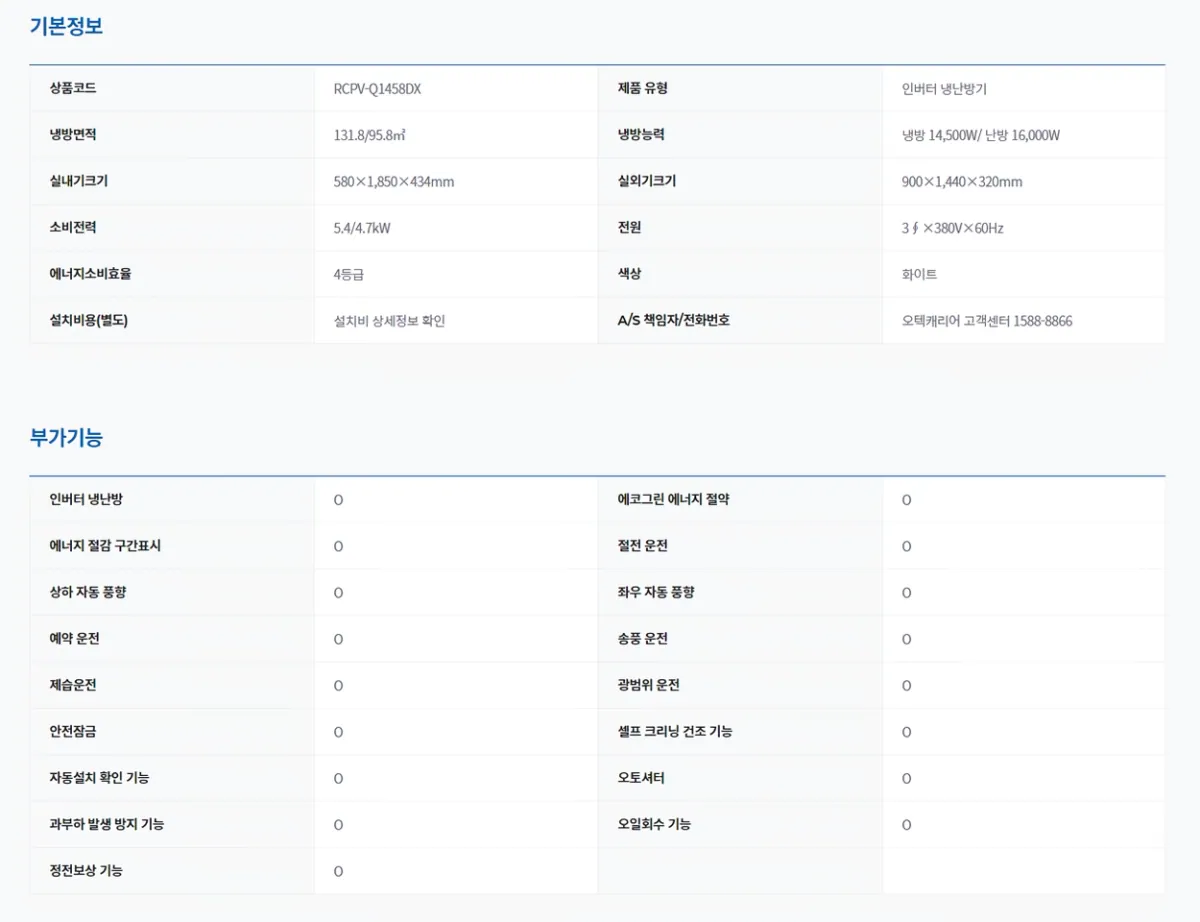Image resolution: width=1200 pixels, height=922 pixels.
Task: Select the 5.4/4.7kW value
Action: click(362, 228)
